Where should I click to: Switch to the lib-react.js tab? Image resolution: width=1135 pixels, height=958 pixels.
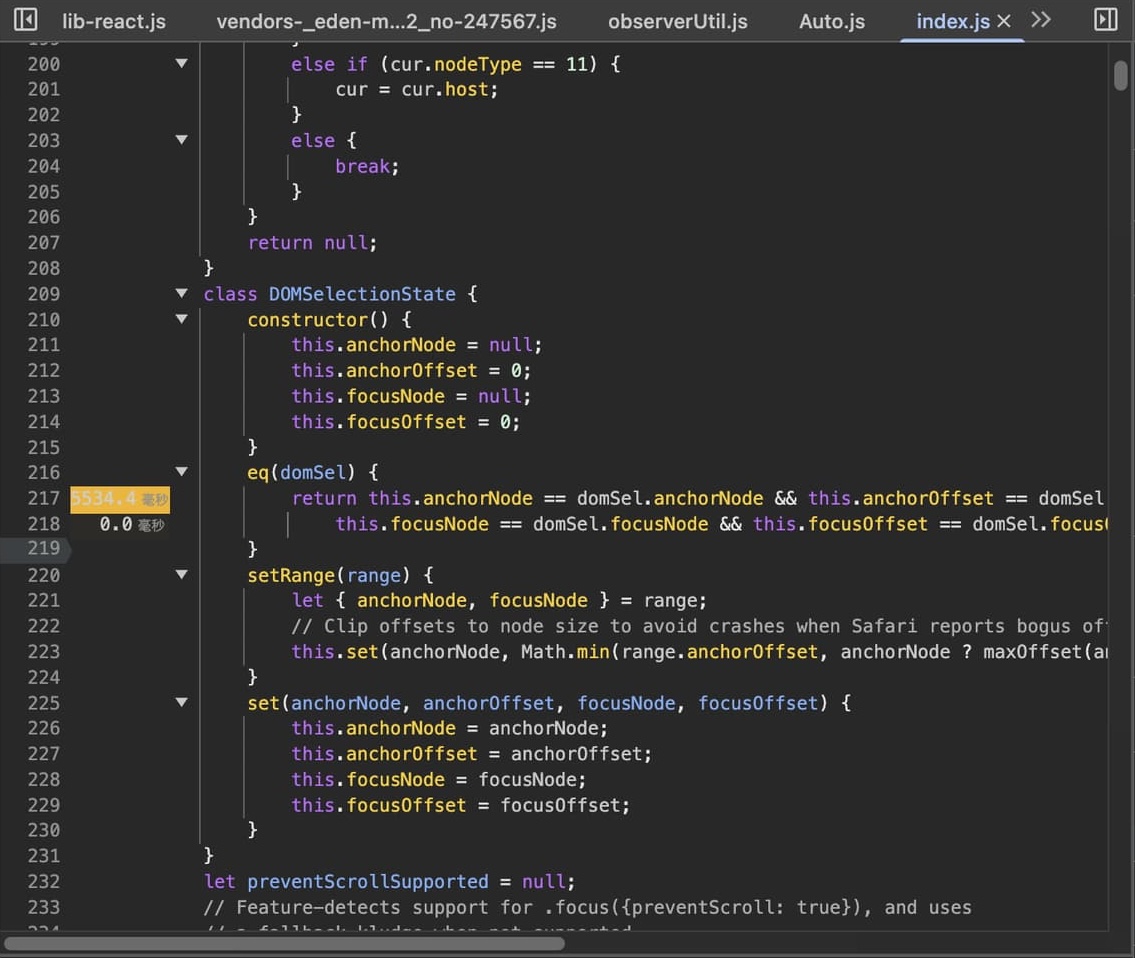[113, 21]
